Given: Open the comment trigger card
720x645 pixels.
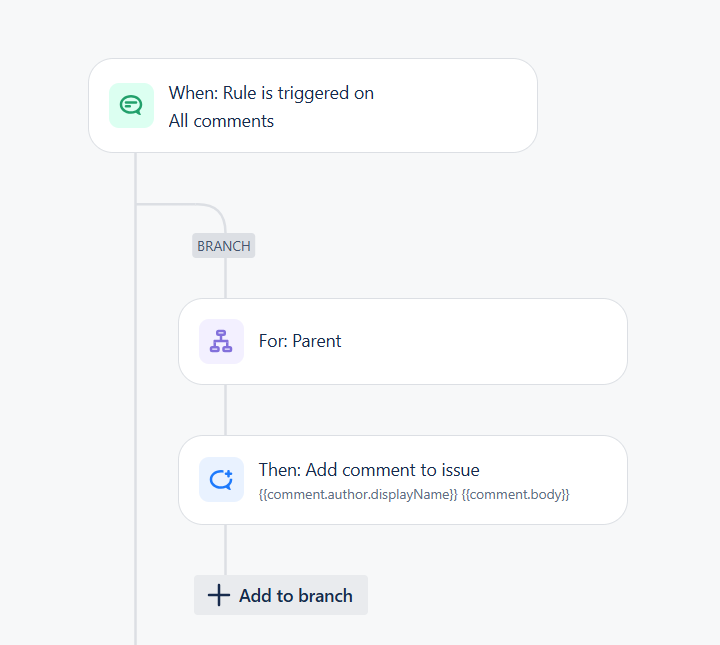Looking at the screenshot, I should pos(313,106).
